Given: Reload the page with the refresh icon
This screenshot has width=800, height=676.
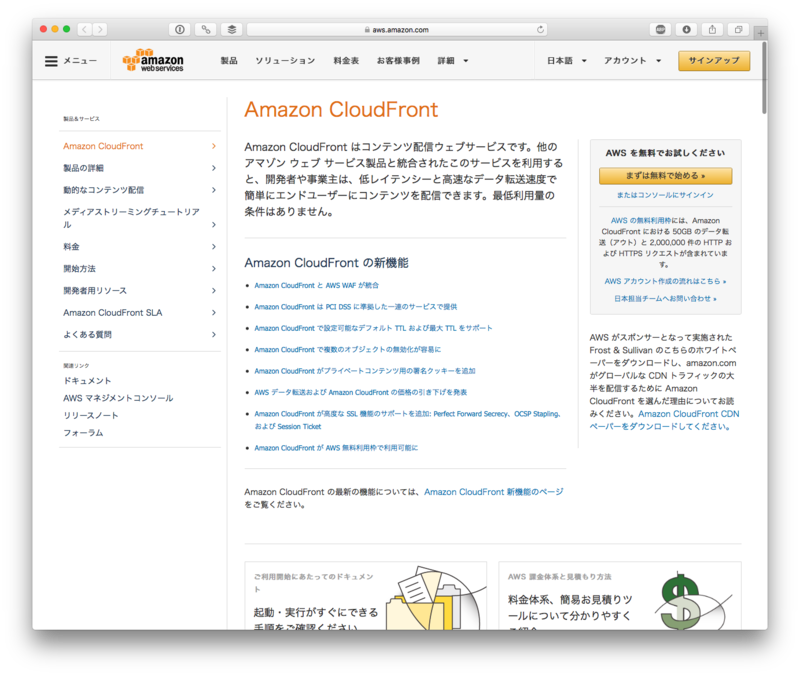Looking at the screenshot, I should coord(540,30).
